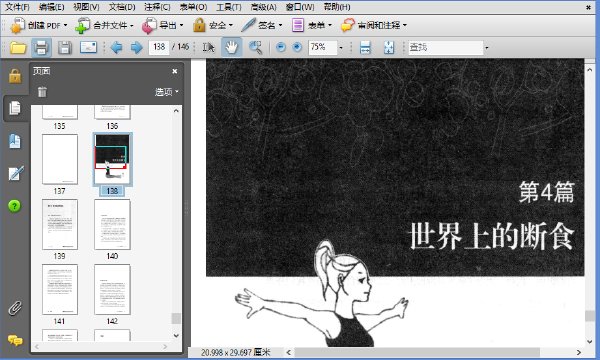Open the 文档(D) menu
Image resolution: width=600 pixels, height=360 pixels.
click(122, 7)
